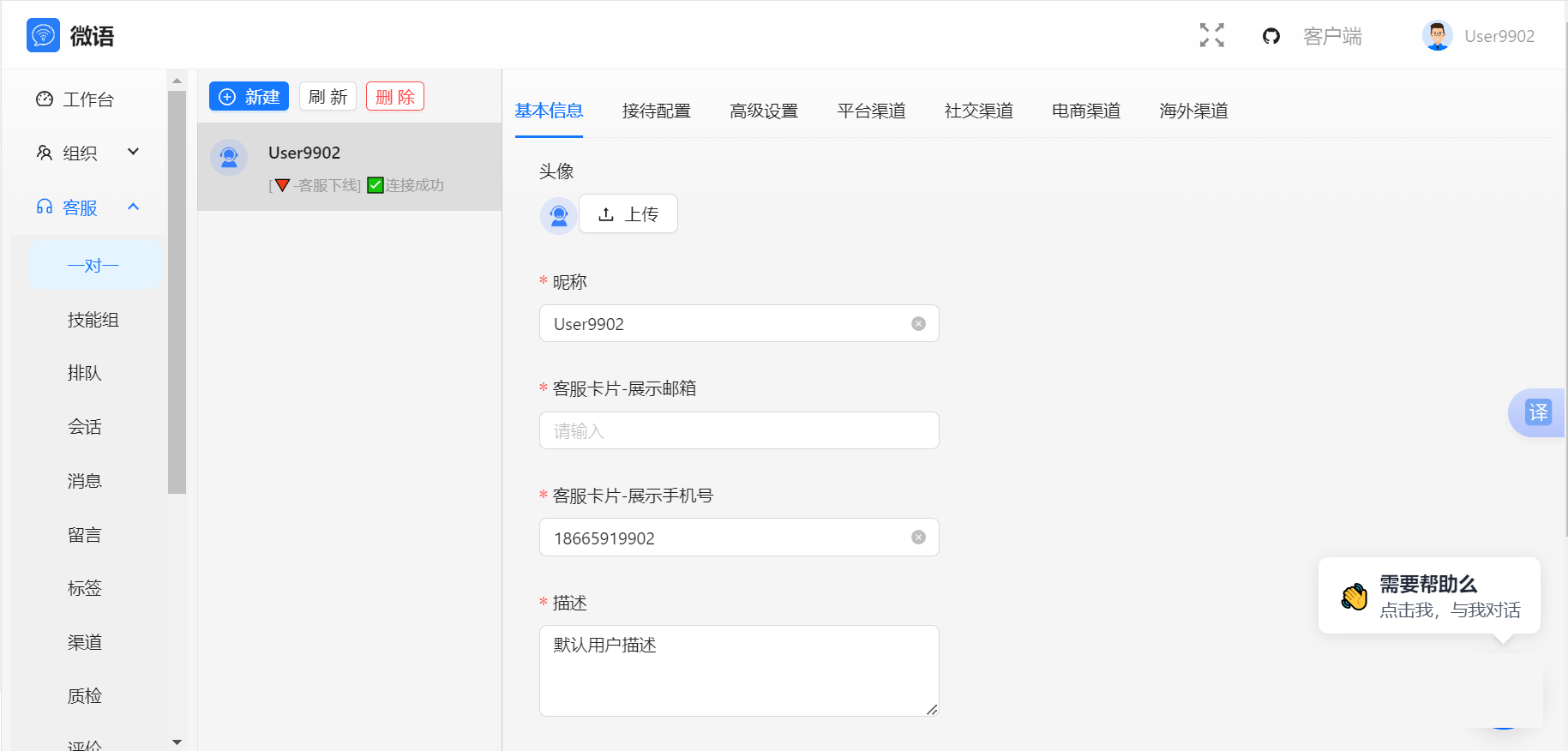Open the 需要帮助么 chat helper bubble
The image size is (1568, 751).
[x=1429, y=596]
